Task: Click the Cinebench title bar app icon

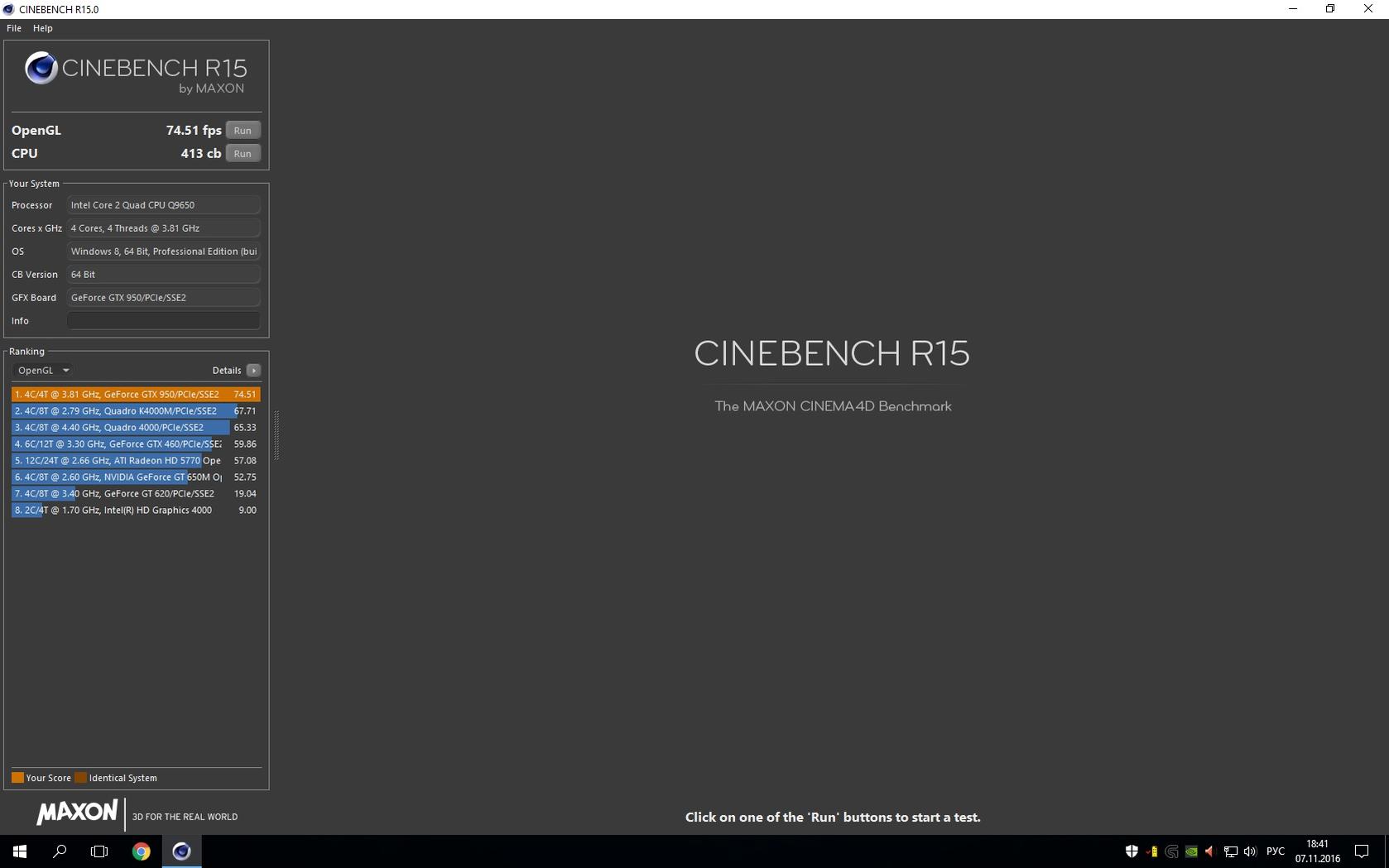Action: (8, 9)
